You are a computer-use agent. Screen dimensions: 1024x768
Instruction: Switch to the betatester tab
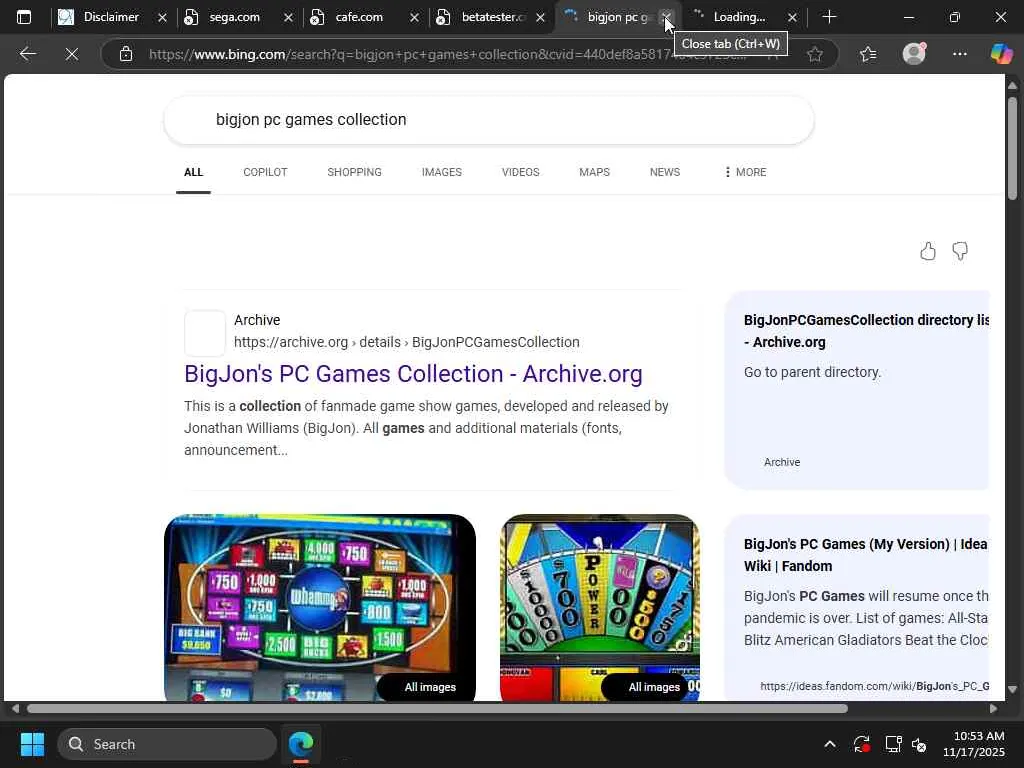tap(492, 17)
